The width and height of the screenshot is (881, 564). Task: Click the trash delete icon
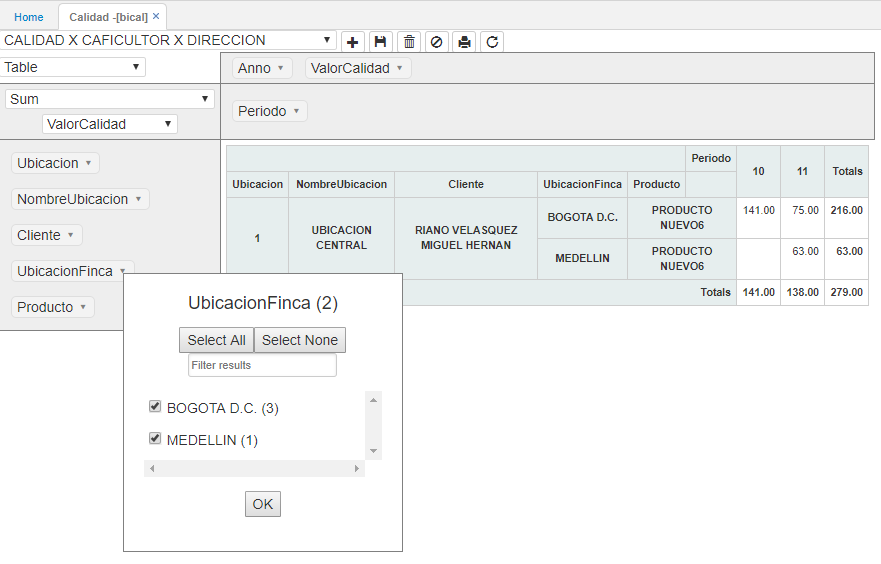pos(409,42)
